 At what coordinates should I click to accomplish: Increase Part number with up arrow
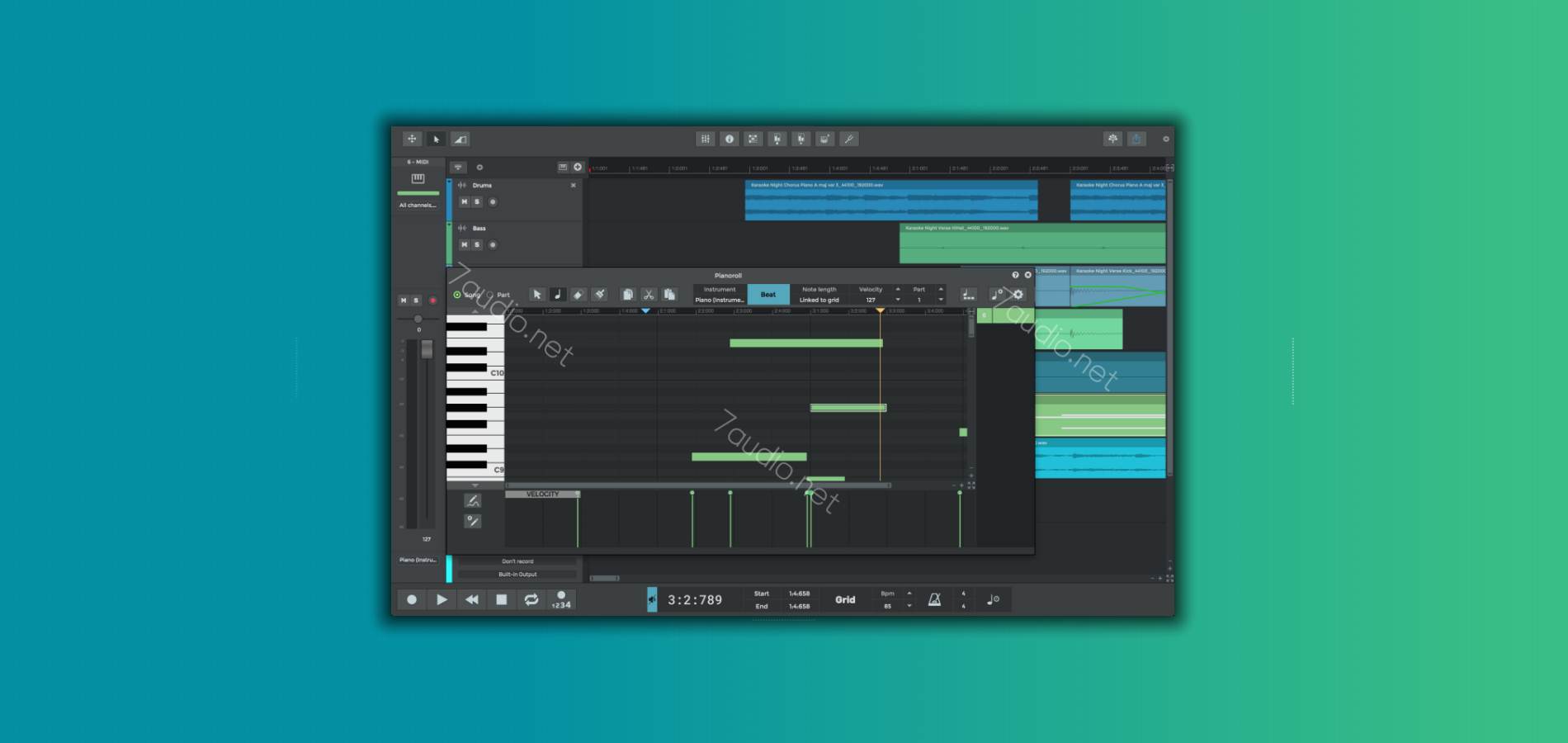click(941, 289)
